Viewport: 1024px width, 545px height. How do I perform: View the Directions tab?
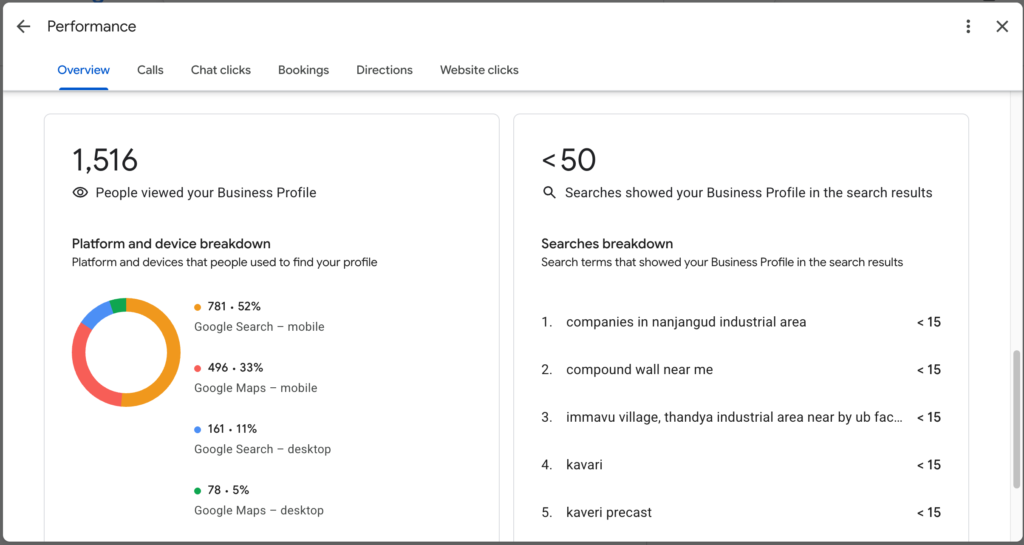pos(385,70)
